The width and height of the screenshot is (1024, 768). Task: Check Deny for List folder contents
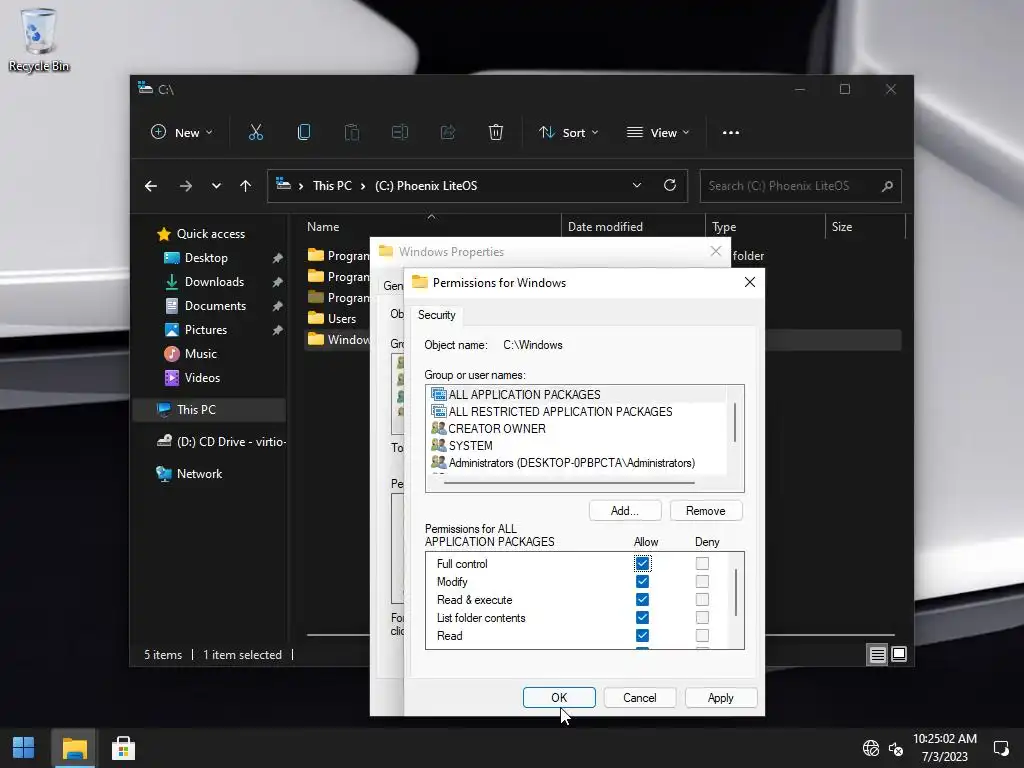coord(702,617)
